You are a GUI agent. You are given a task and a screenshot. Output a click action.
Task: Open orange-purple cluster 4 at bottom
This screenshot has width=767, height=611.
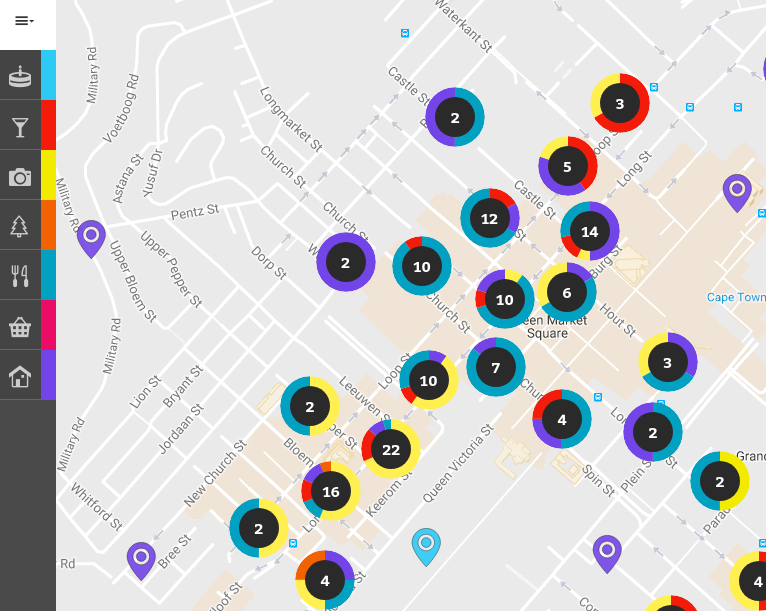tap(325, 580)
